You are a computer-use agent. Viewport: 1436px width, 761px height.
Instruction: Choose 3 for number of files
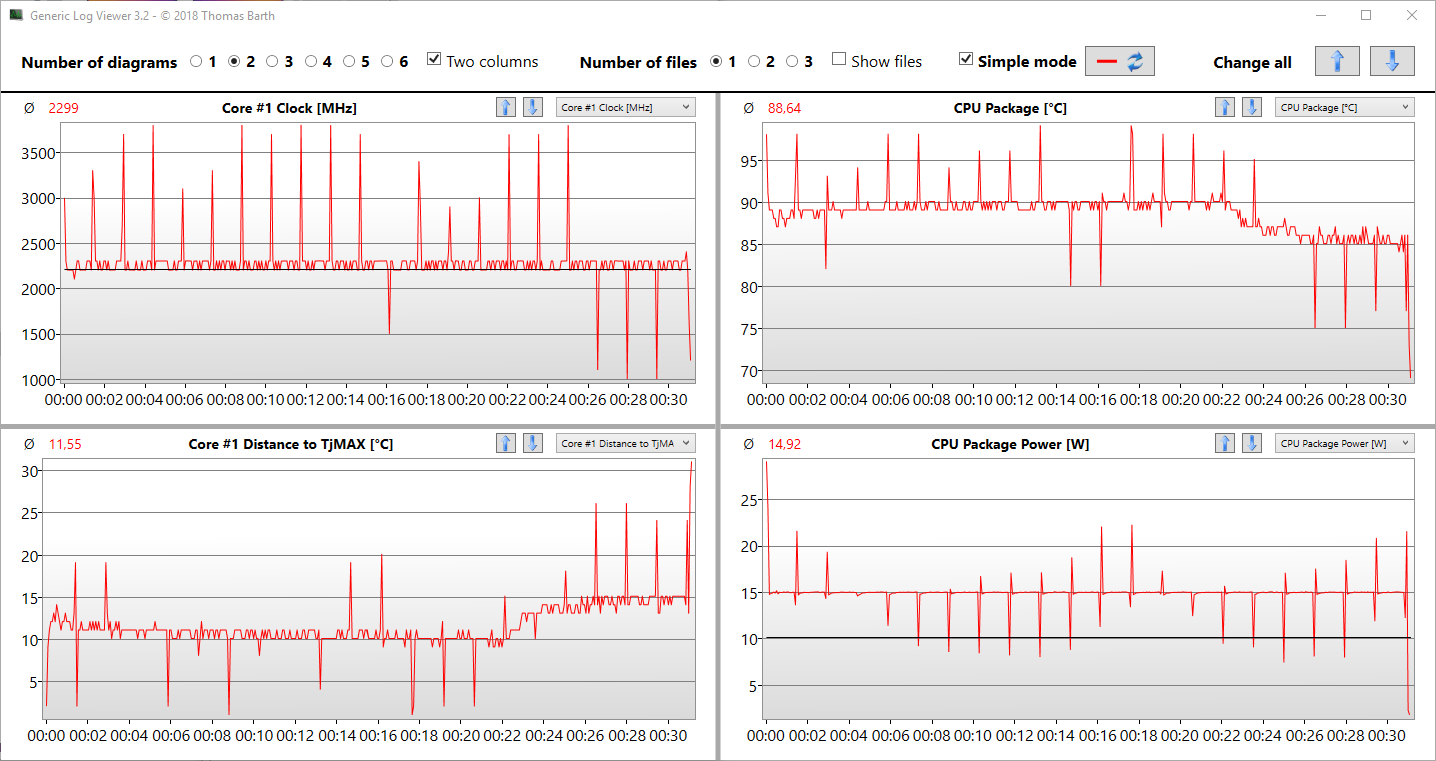(792, 61)
